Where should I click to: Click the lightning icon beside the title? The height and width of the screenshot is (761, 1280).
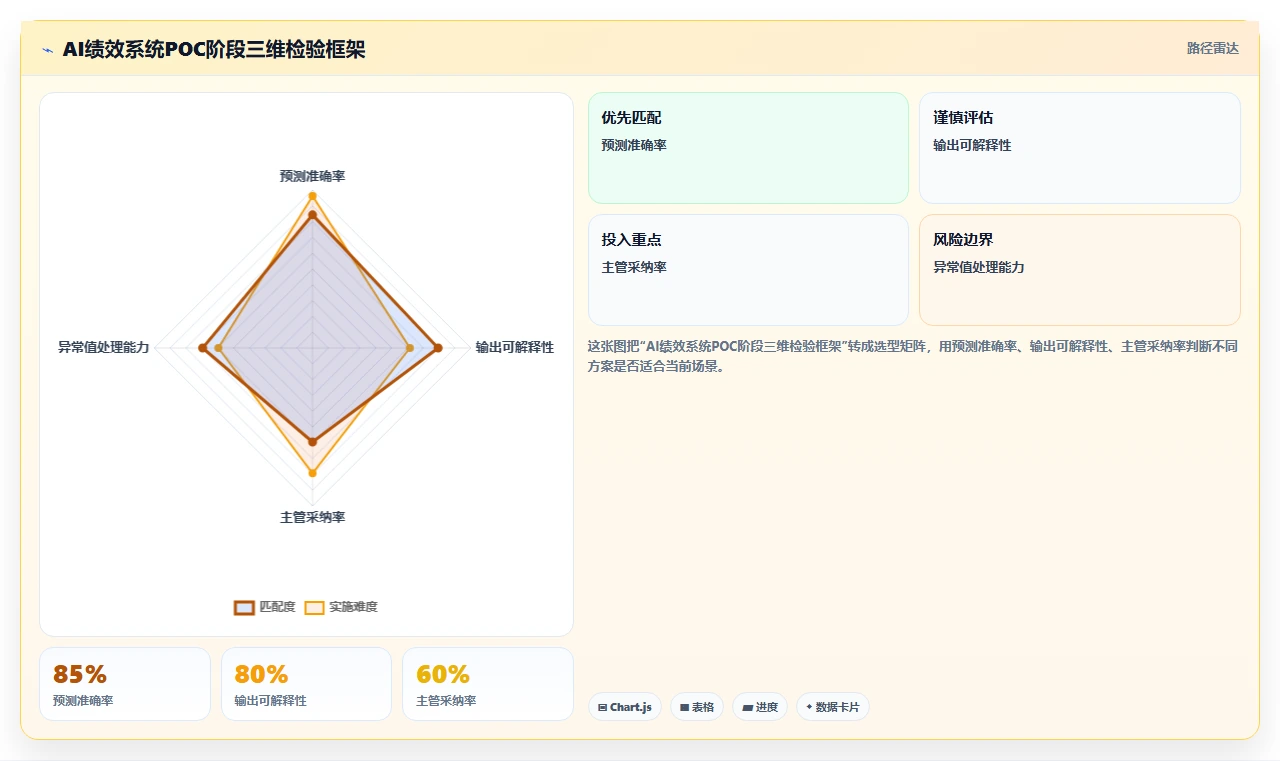48,50
